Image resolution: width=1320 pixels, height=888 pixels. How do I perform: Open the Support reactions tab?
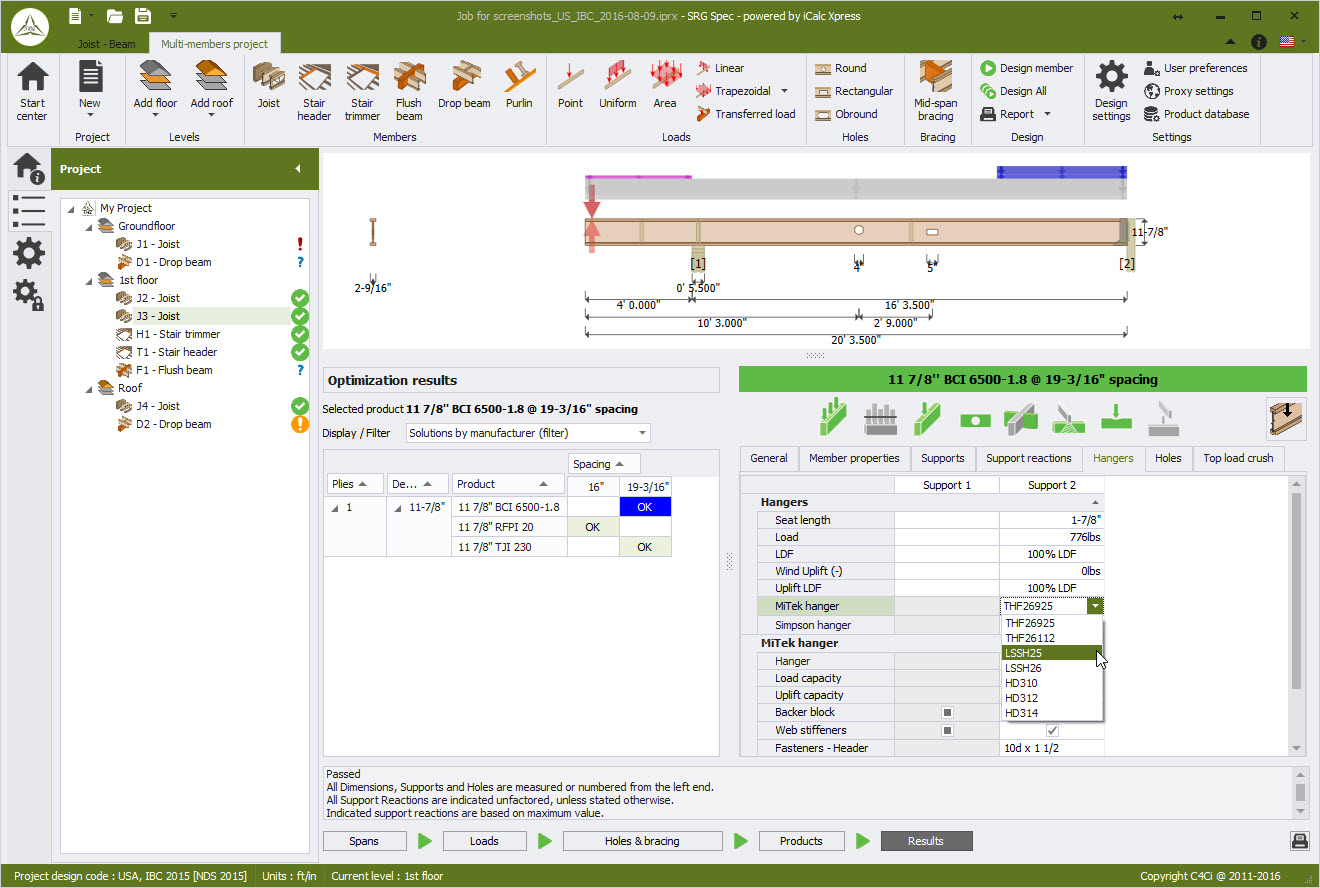point(1028,458)
